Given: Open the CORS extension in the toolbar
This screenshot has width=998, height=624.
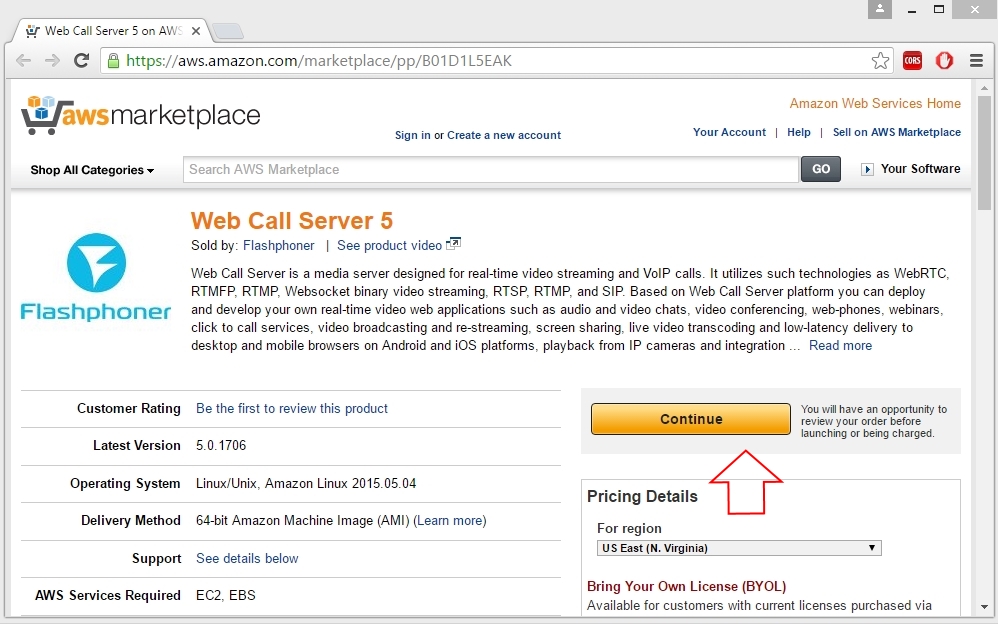Looking at the screenshot, I should [x=912, y=60].
